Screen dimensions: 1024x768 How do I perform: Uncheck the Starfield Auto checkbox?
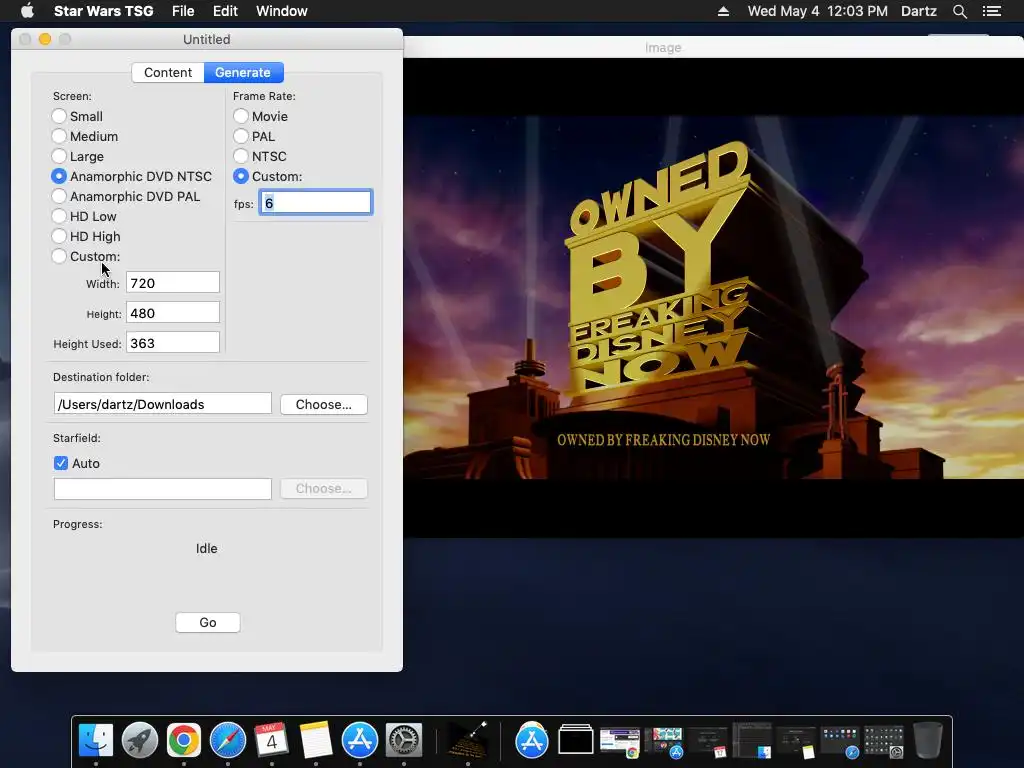(x=61, y=463)
